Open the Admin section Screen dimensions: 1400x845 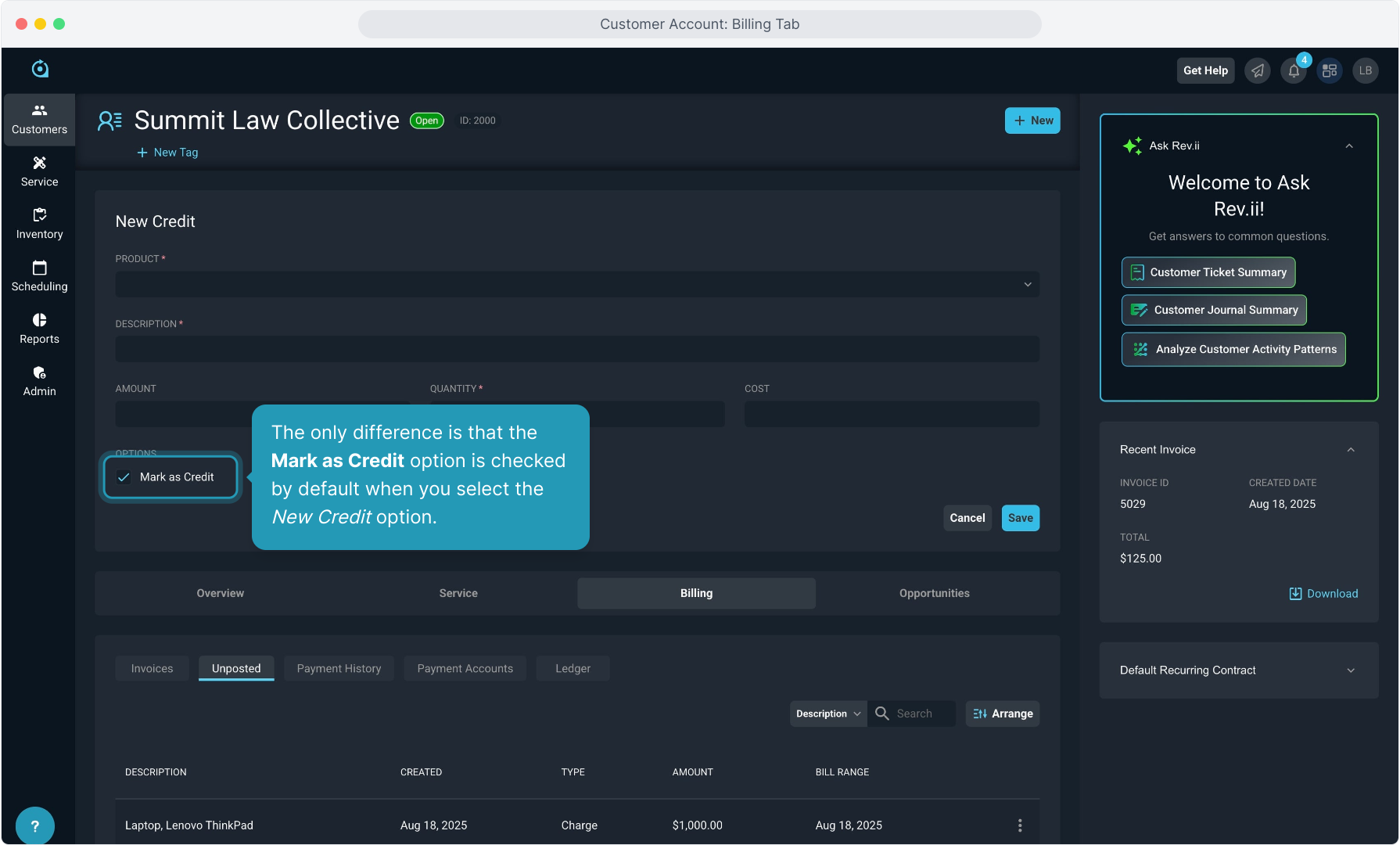39,381
